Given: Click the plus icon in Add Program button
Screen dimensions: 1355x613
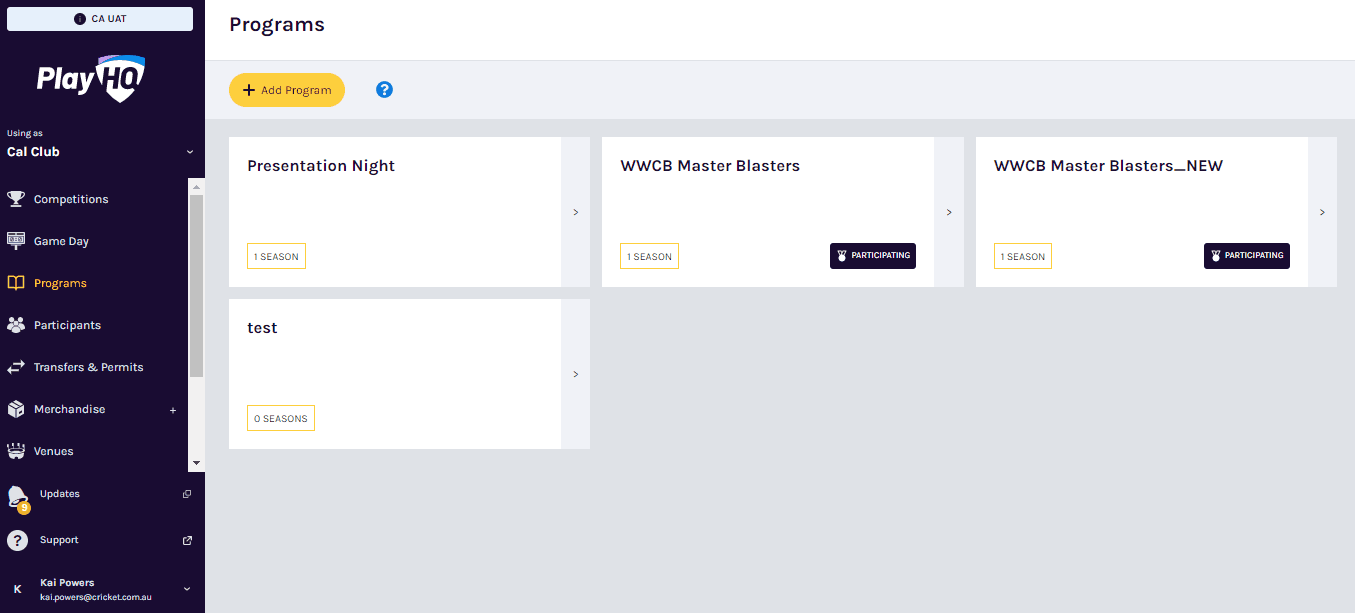Looking at the screenshot, I should coord(249,90).
